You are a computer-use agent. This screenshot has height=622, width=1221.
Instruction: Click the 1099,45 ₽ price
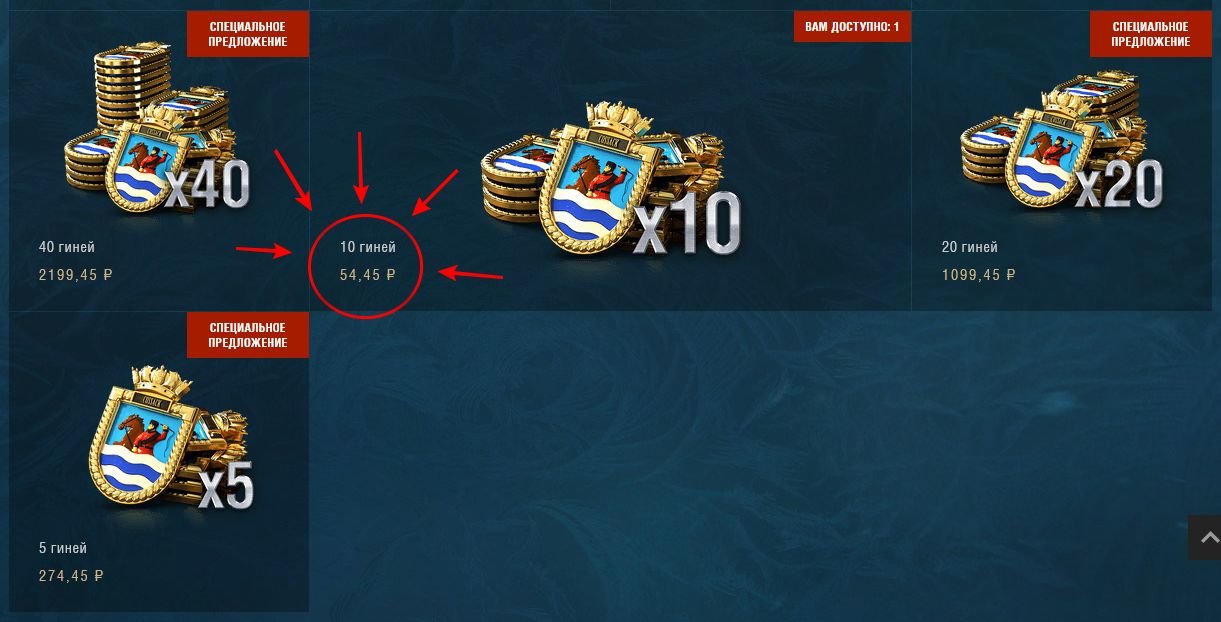pyautogui.click(x=979, y=274)
